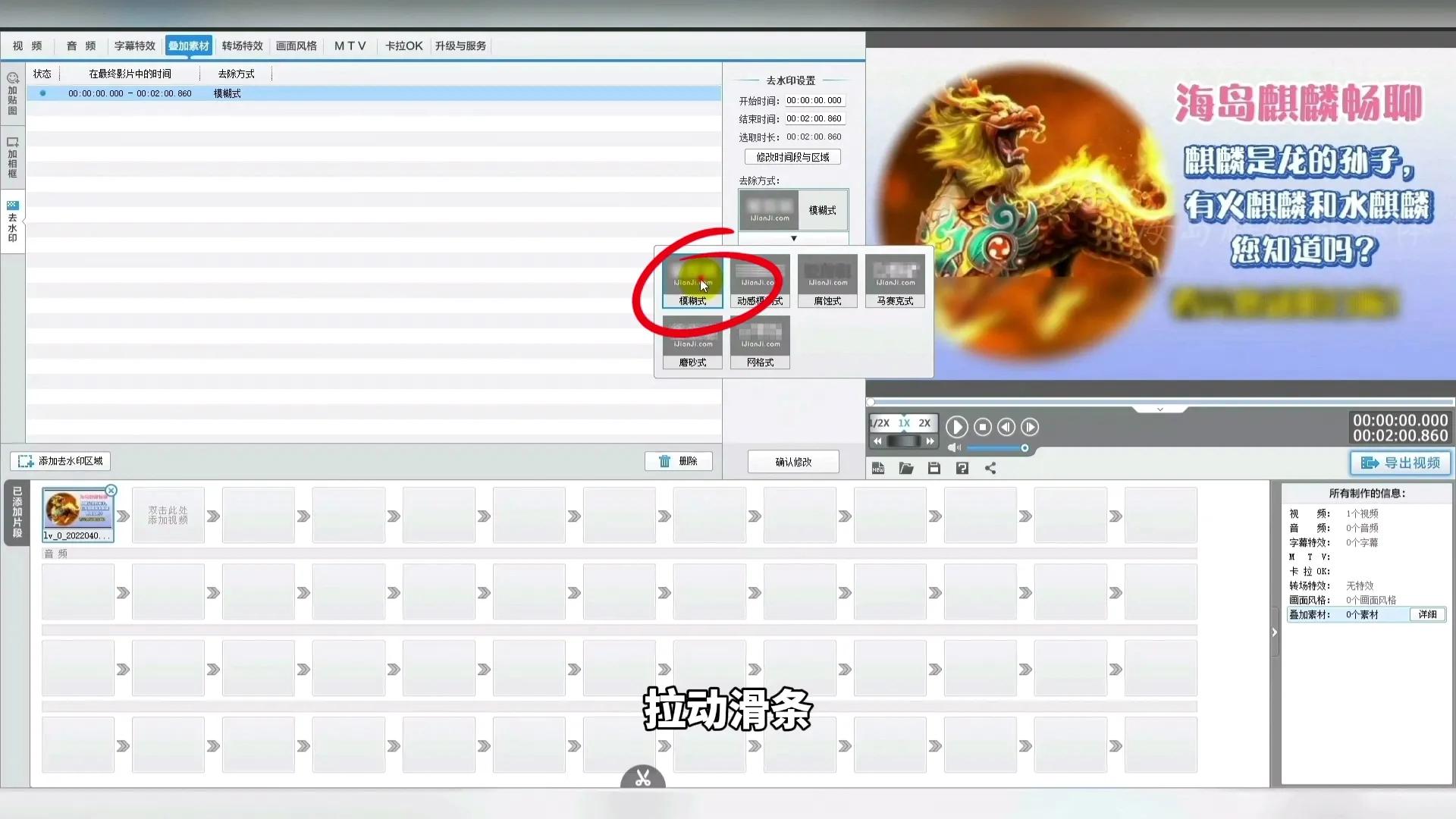This screenshot has width=1456, height=819.
Task: Select 模糊式 watermark removal mode
Action: coord(693,281)
